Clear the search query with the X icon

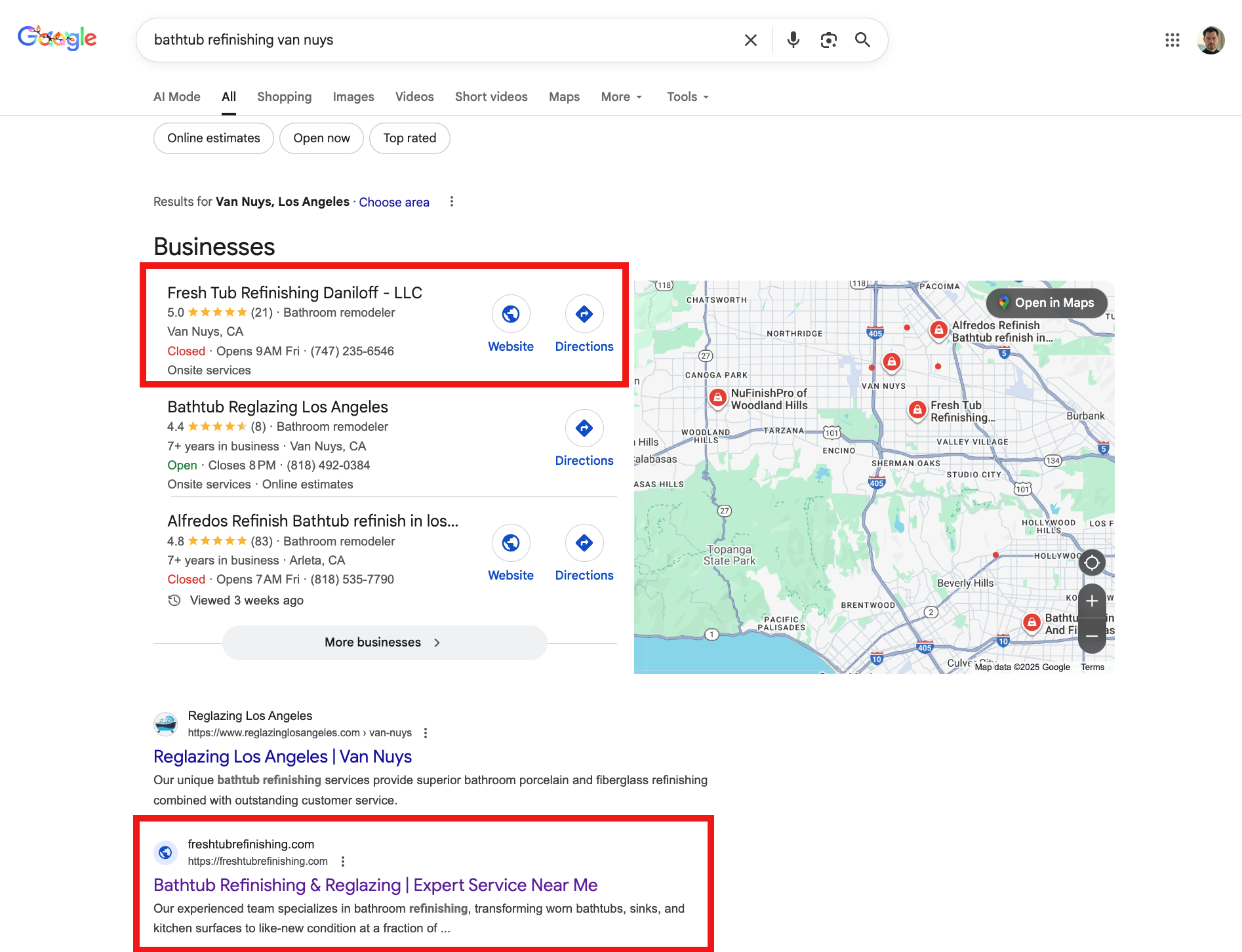pyautogui.click(x=750, y=39)
